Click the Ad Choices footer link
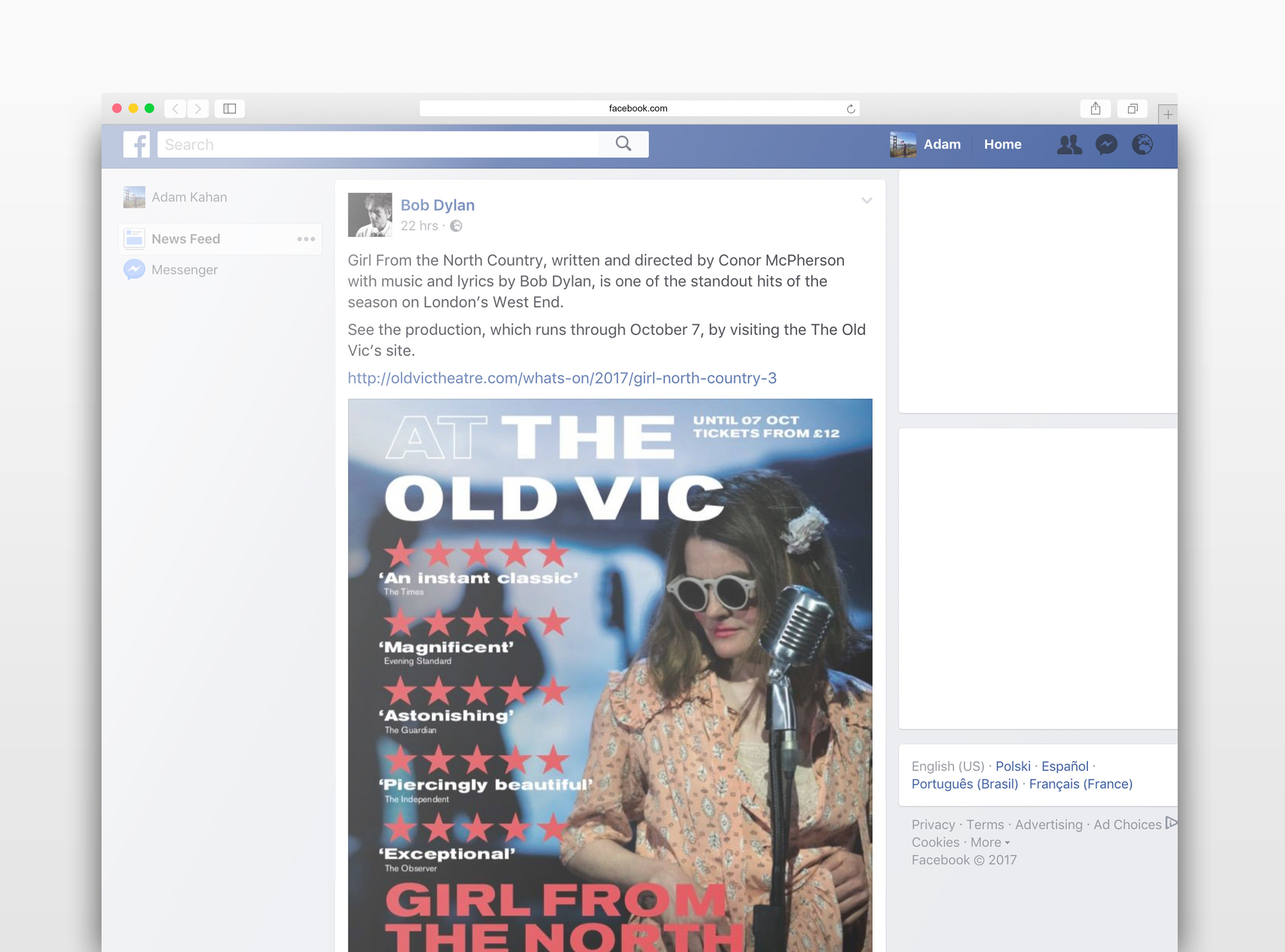The width and height of the screenshot is (1285, 952). 1128,825
